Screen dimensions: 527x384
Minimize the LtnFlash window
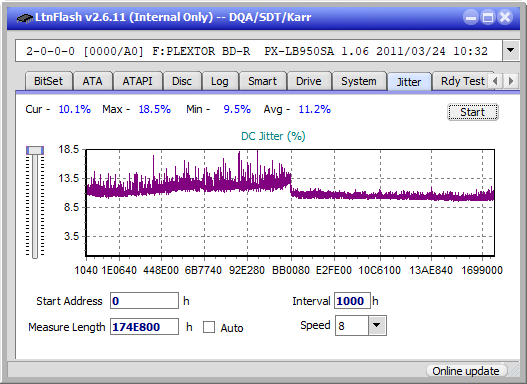(471, 17)
